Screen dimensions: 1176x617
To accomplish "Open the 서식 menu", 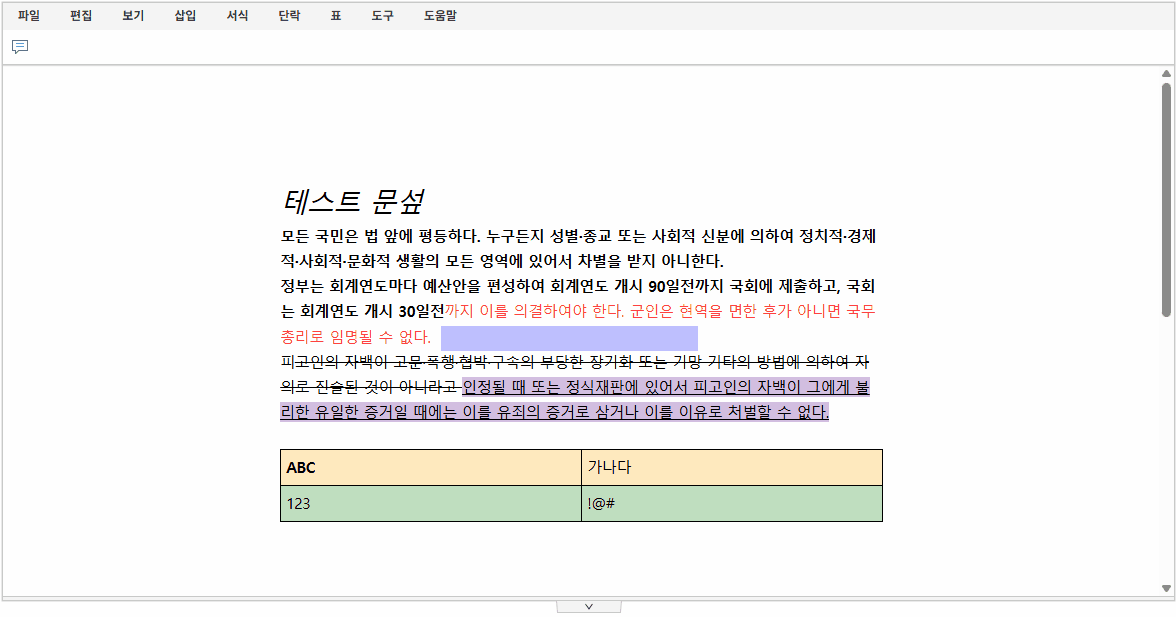I will click(236, 15).
